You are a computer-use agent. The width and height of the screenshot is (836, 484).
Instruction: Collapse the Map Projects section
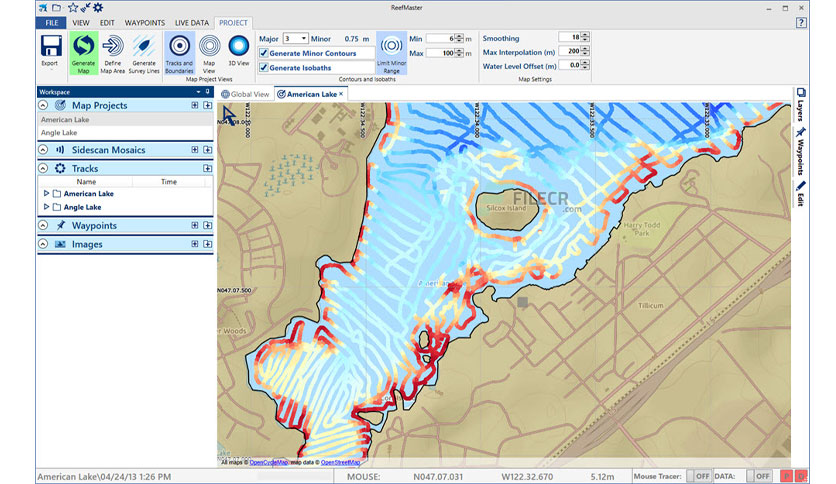[x=43, y=106]
